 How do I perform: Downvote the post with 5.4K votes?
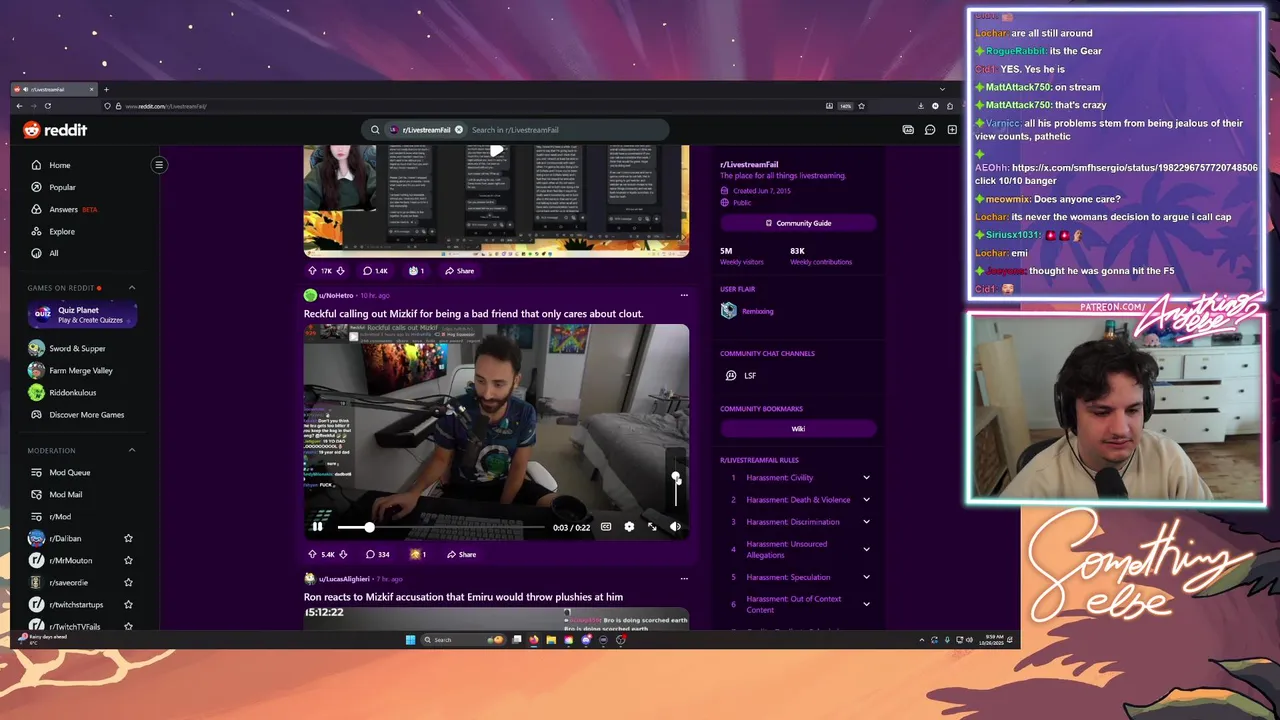[x=342, y=555]
